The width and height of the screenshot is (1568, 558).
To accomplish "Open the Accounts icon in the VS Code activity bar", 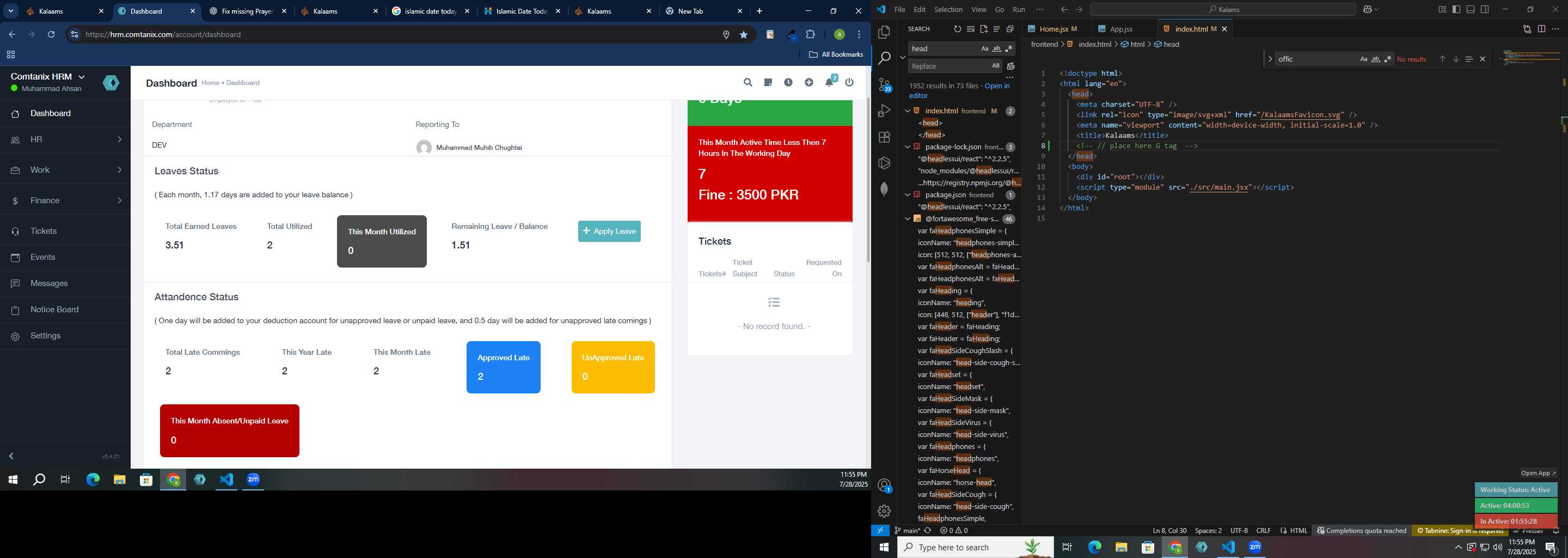I will click(884, 486).
